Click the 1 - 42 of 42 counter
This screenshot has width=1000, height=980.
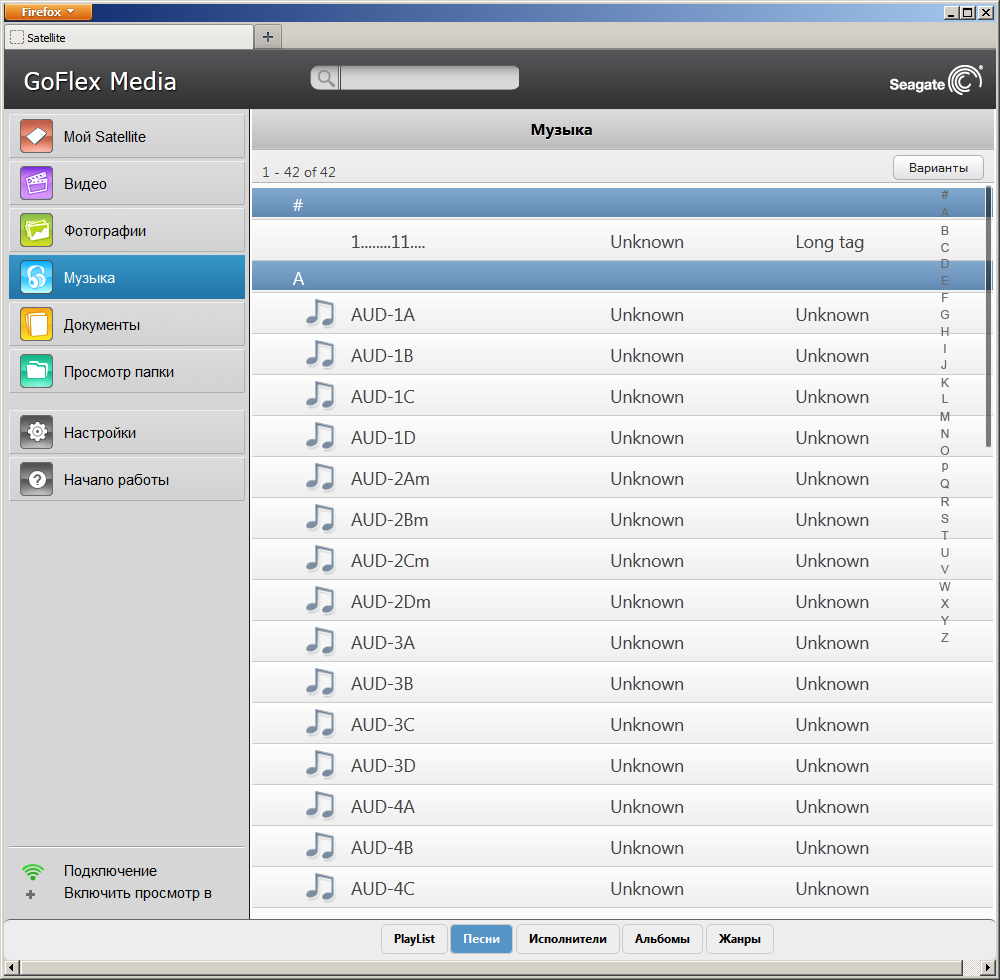pos(298,172)
